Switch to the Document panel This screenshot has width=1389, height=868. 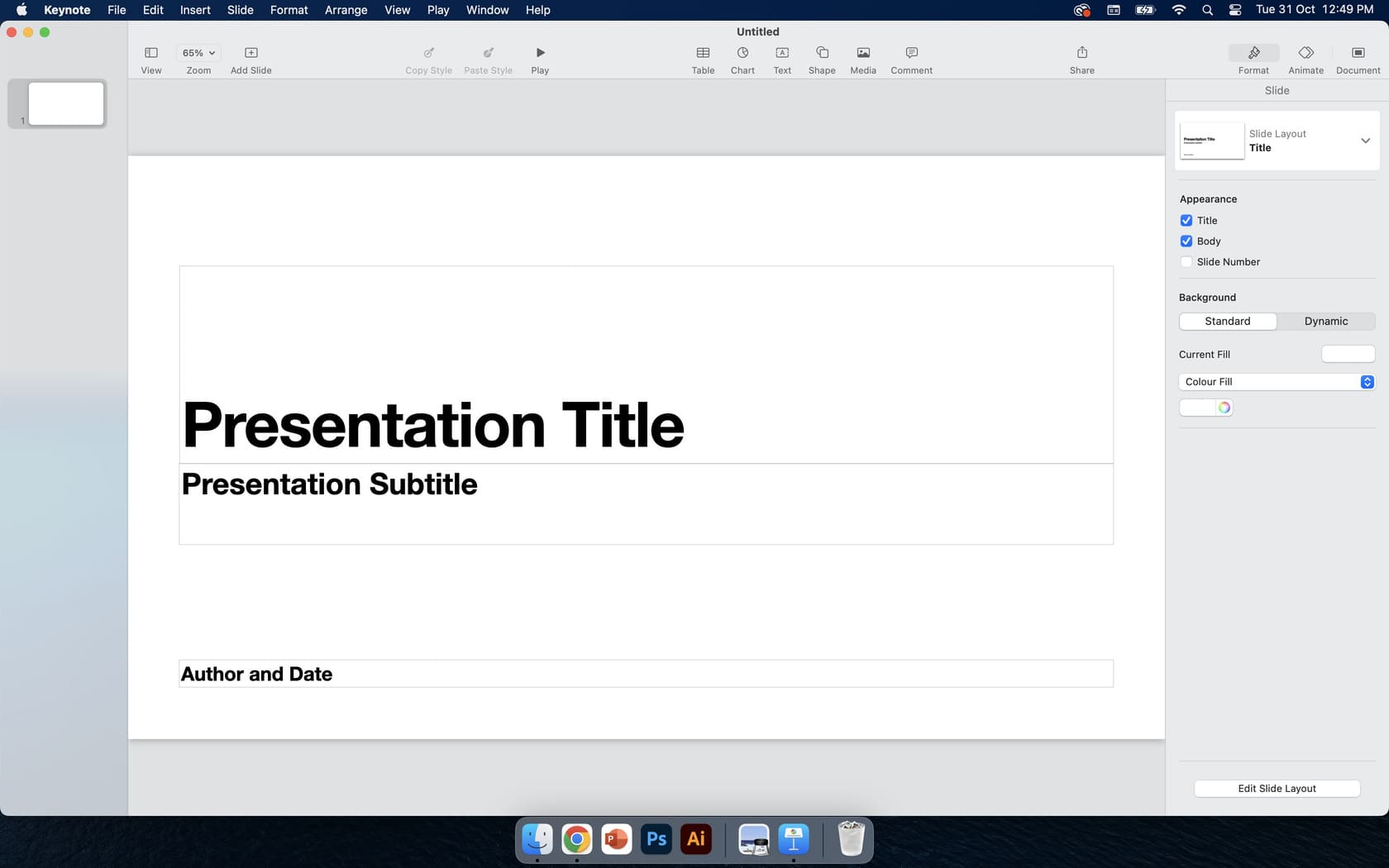(x=1358, y=58)
